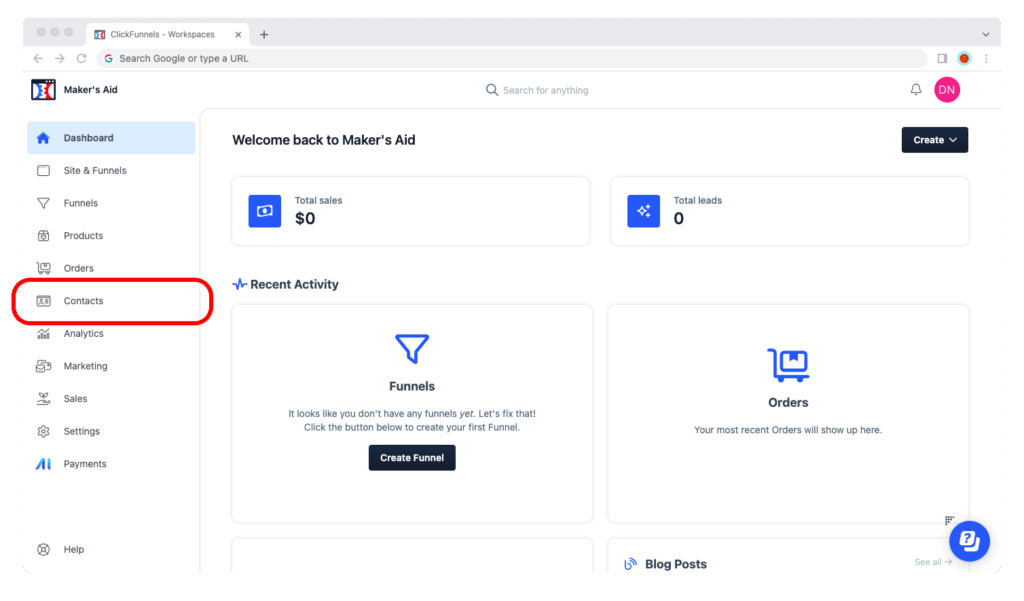1024x601 pixels.
Task: Click Recent Activity heading
Action: click(x=294, y=284)
